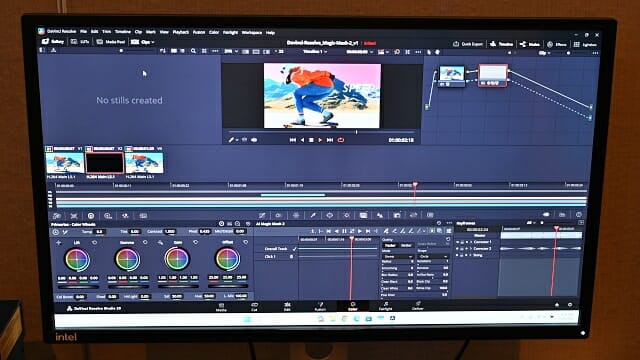Pick black point beside Lift
Viewport: 640px width, 360px height.
58,243
